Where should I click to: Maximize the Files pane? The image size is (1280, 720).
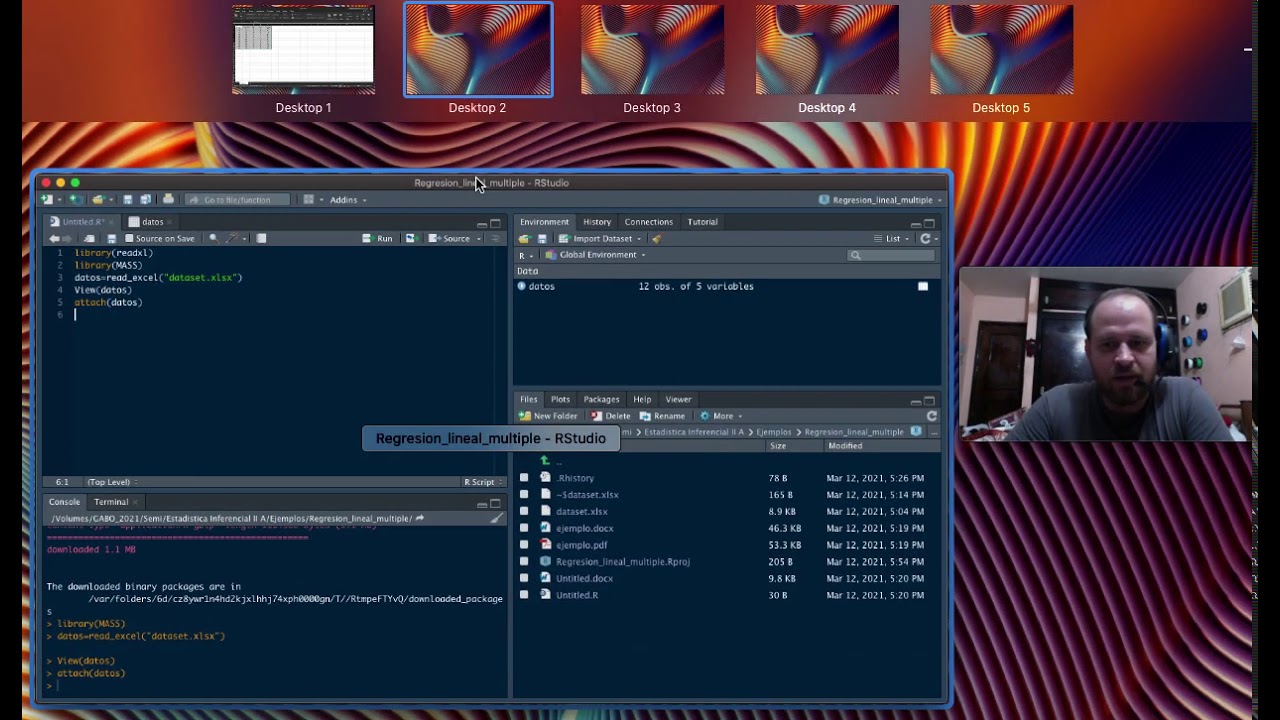tap(929, 401)
